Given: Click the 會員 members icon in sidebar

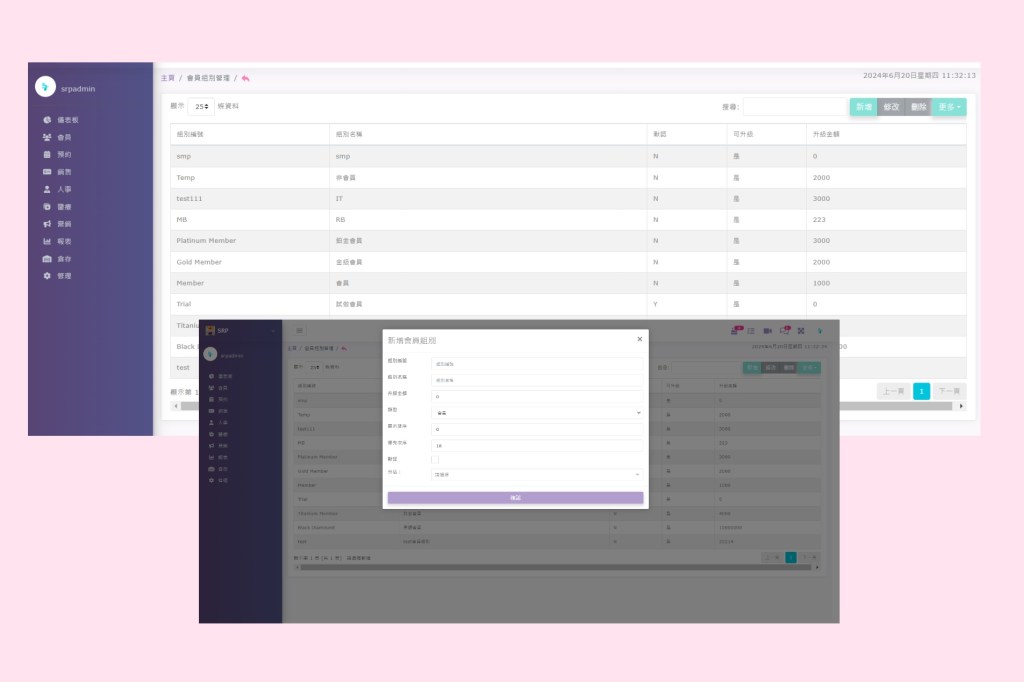Looking at the screenshot, I should click(x=47, y=137).
